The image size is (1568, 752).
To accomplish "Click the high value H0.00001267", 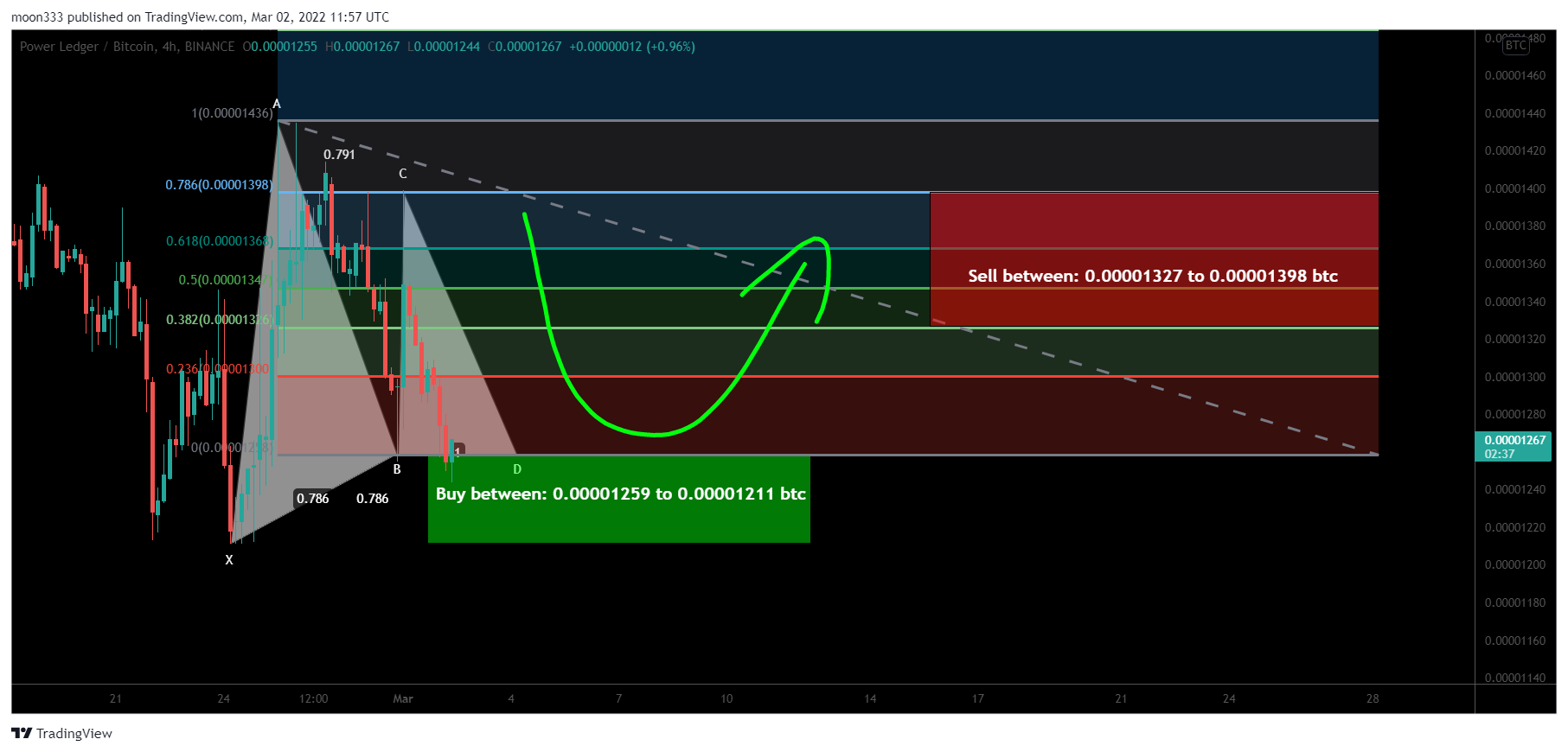I will pos(362,47).
